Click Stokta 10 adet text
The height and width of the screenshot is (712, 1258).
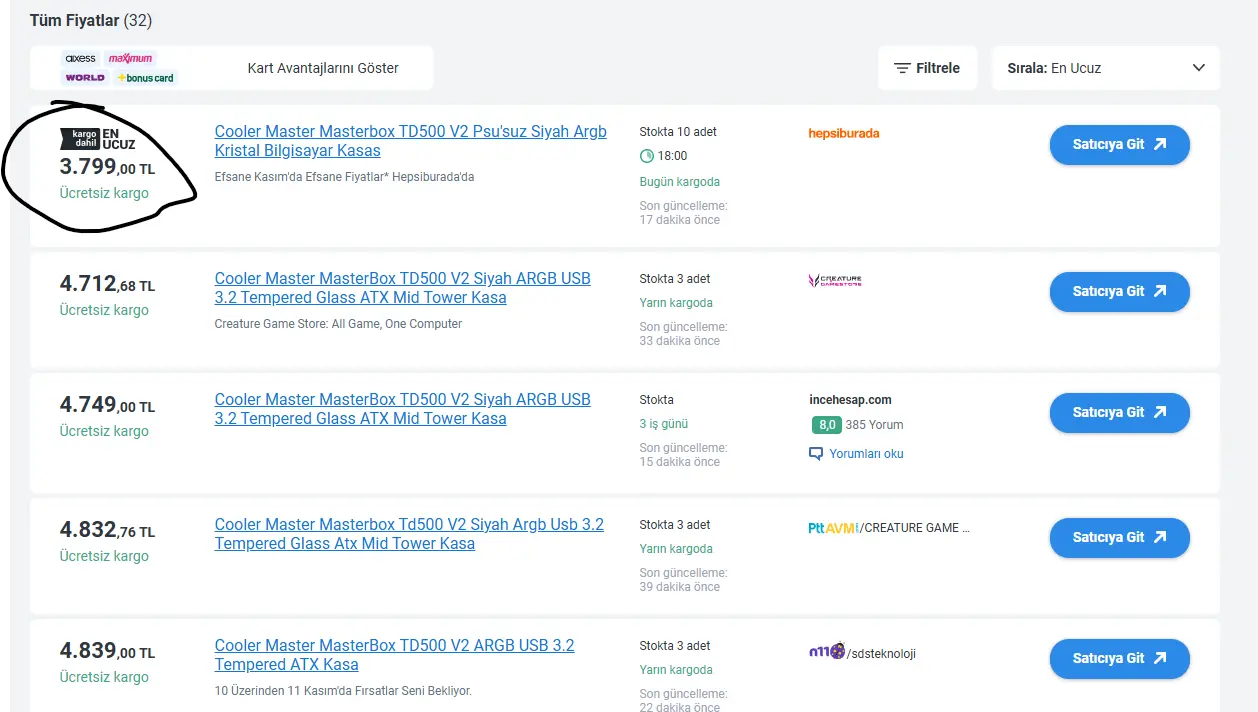678,132
